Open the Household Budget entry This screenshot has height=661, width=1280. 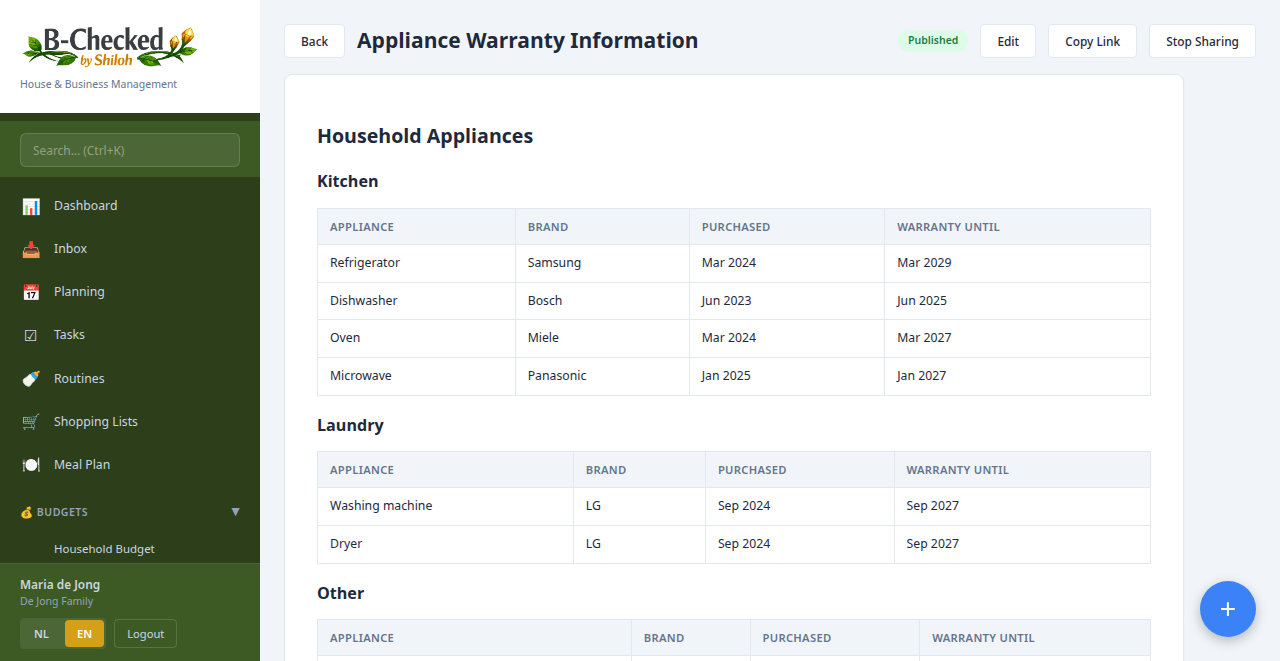click(105, 548)
